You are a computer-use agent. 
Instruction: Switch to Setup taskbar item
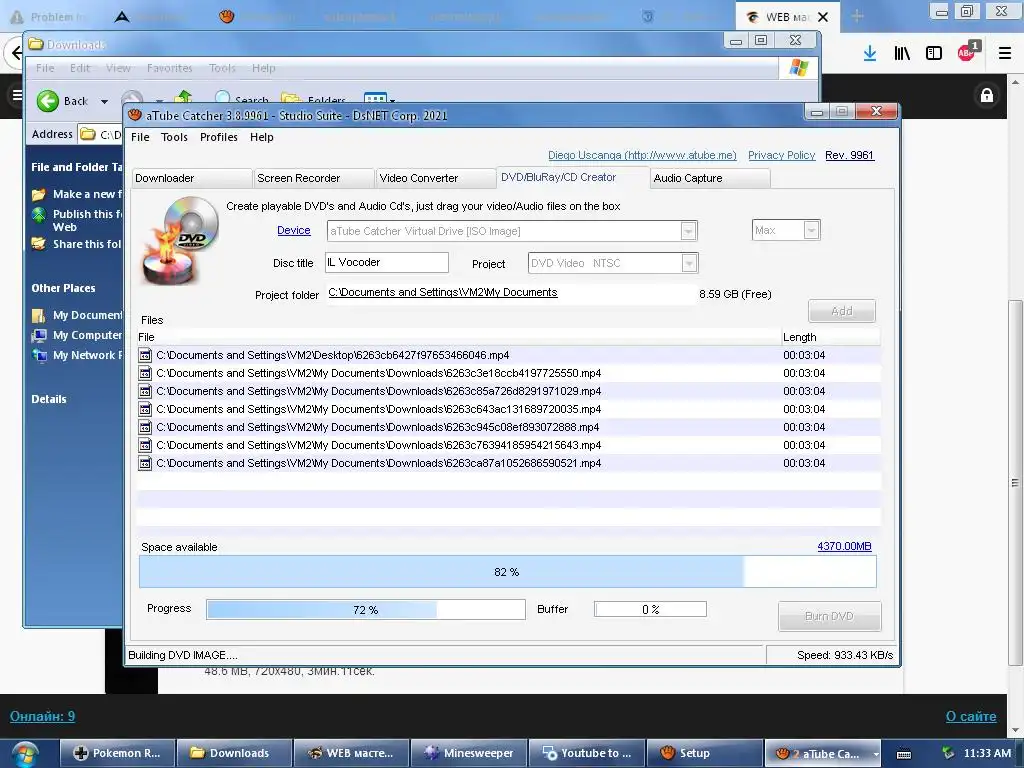tap(704, 754)
